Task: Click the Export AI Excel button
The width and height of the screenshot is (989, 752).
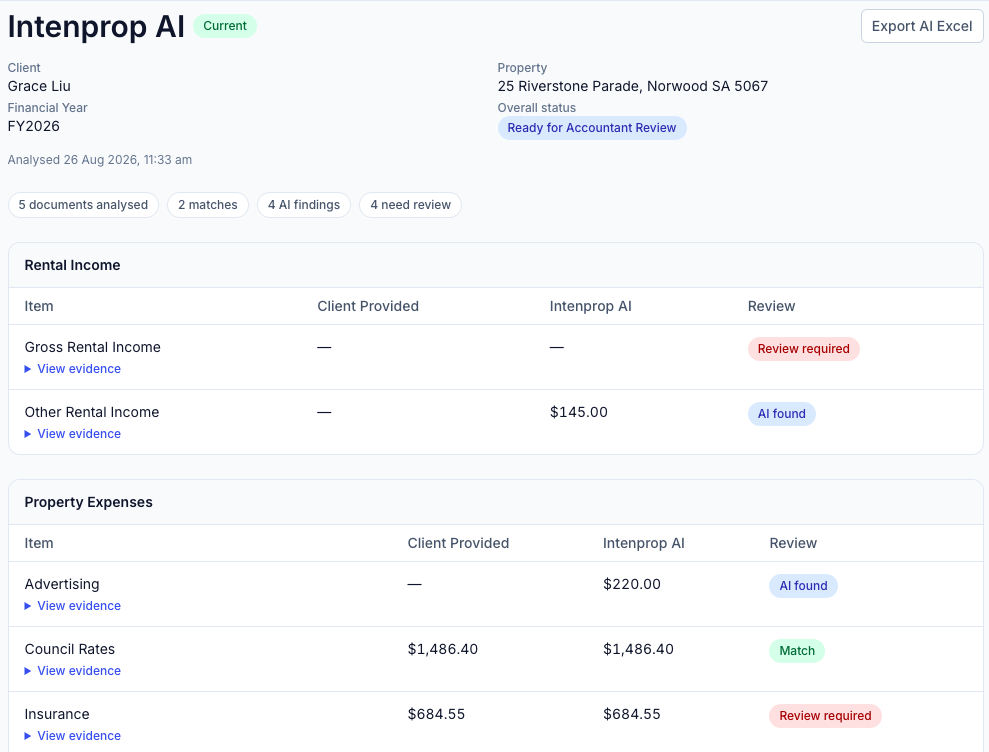Action: click(922, 26)
